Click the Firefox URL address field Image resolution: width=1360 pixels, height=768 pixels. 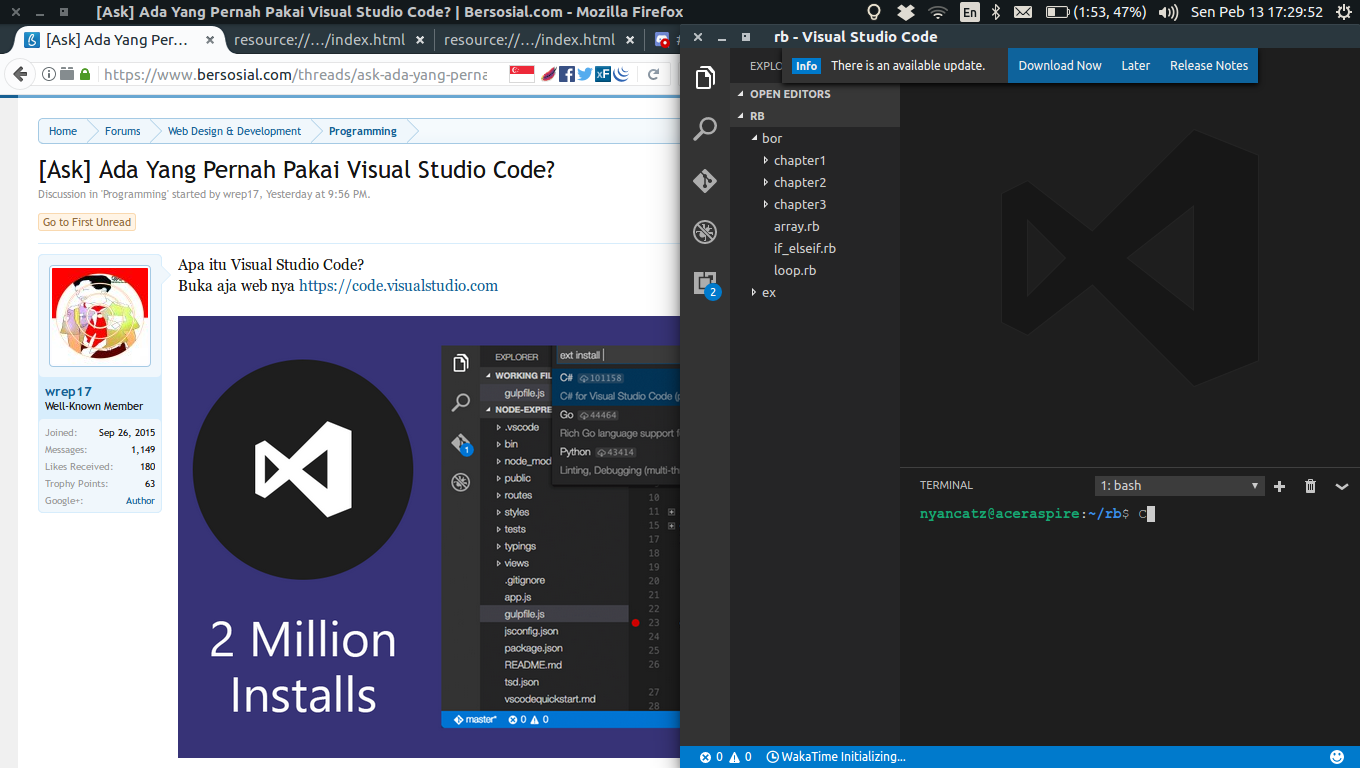click(296, 75)
